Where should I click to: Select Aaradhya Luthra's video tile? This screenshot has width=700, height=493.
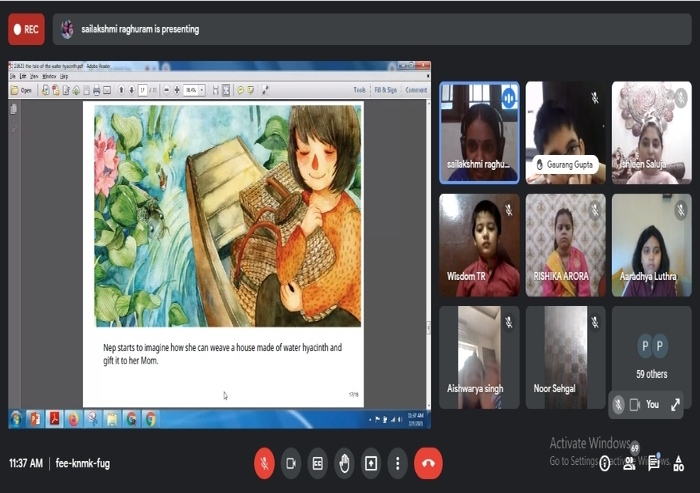pyautogui.click(x=652, y=245)
